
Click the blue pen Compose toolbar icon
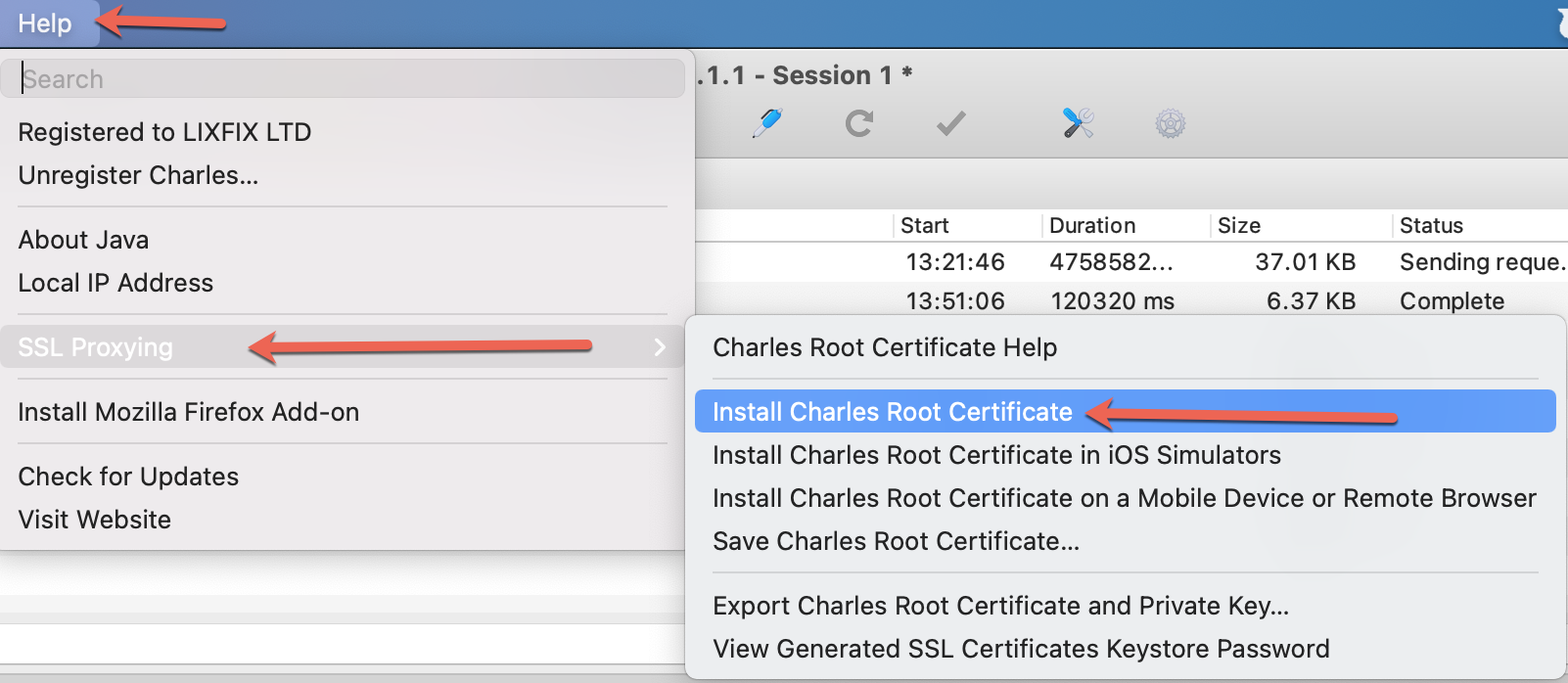pyautogui.click(x=767, y=123)
